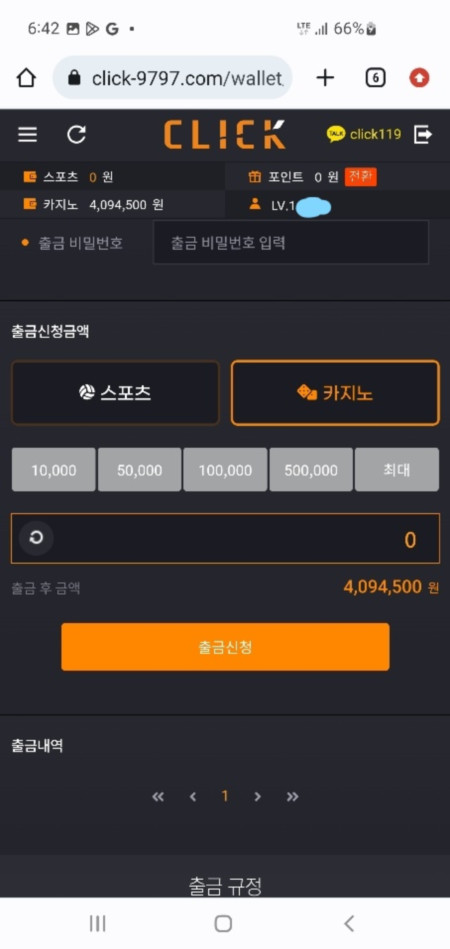
Task: Tap the logout icon at the top right
Action: tap(423, 134)
